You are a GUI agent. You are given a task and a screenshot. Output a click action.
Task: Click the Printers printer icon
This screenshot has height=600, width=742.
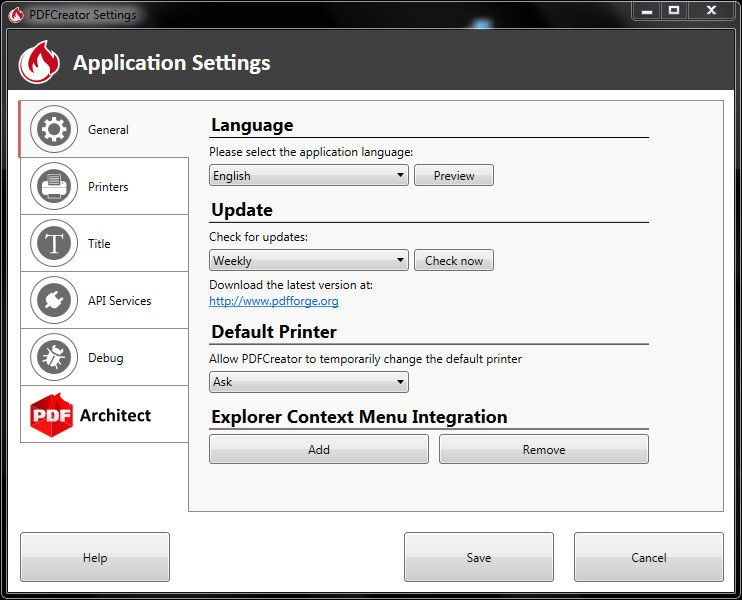click(54, 186)
